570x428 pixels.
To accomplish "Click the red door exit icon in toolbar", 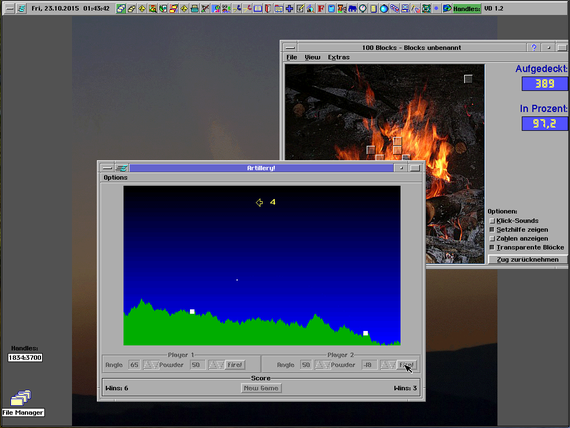I will coord(268,8).
